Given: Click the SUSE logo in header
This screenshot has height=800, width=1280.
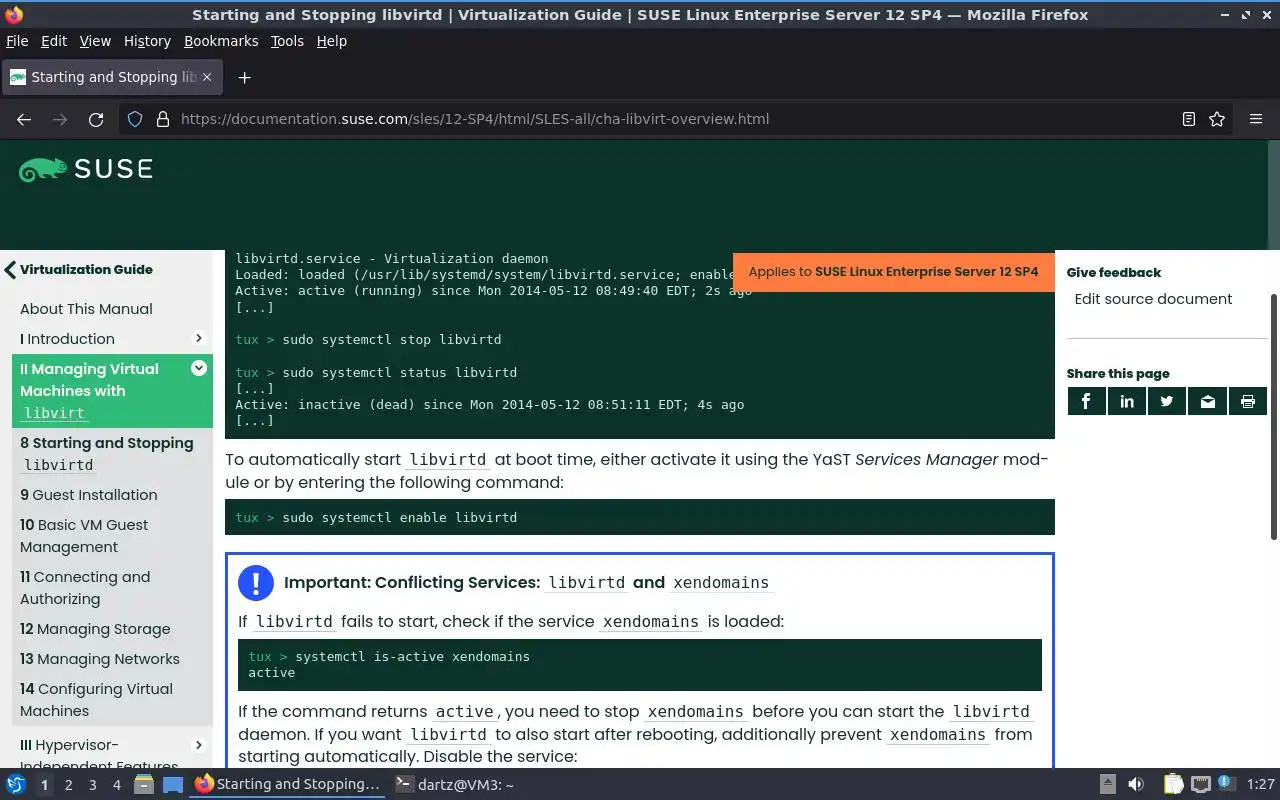Looking at the screenshot, I should [86, 170].
